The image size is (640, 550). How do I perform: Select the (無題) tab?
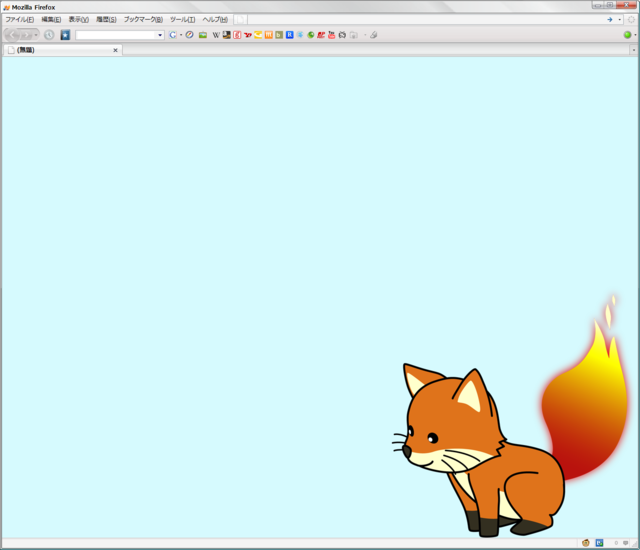pos(63,50)
